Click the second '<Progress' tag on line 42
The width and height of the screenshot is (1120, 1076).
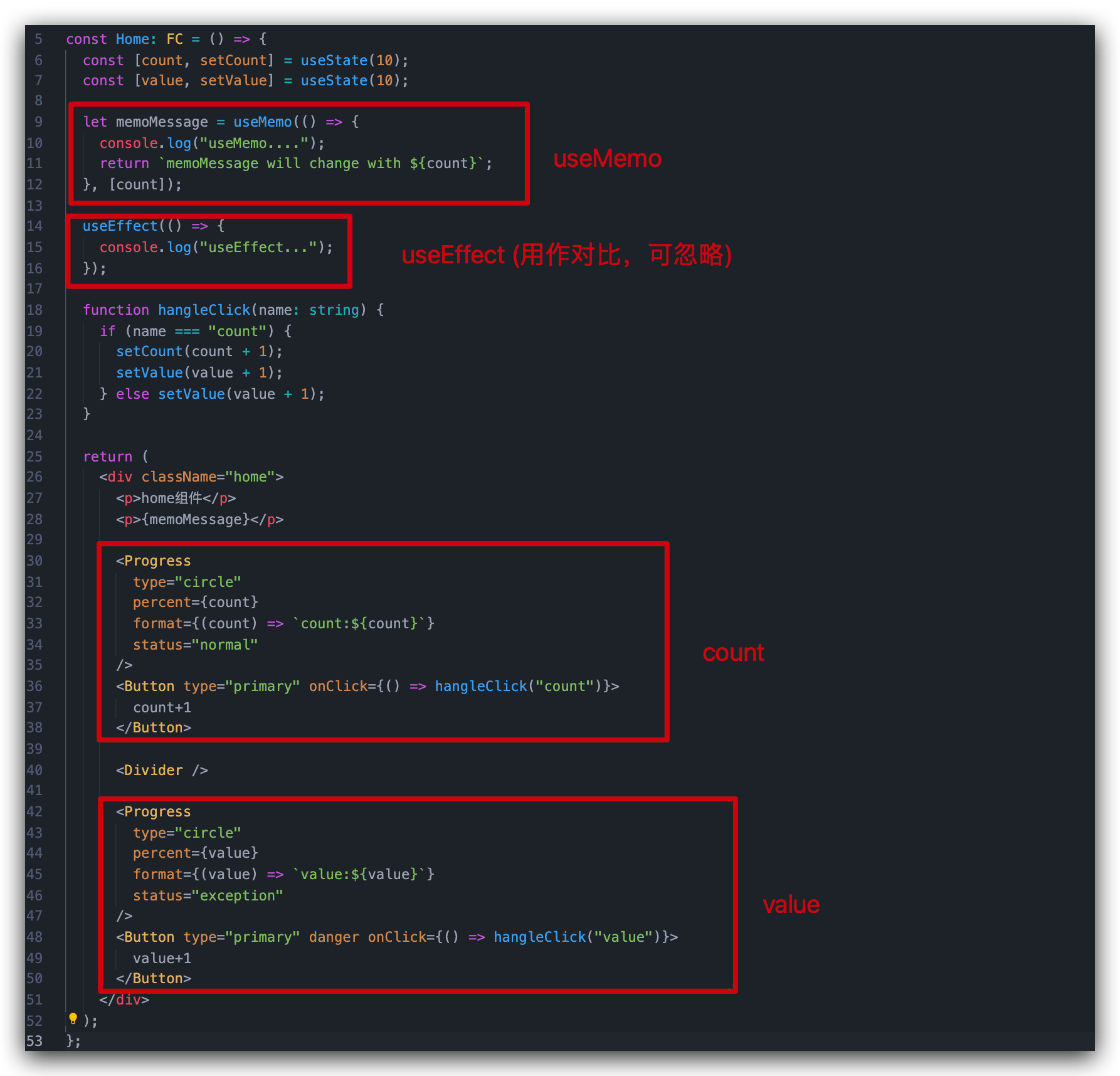[154, 812]
